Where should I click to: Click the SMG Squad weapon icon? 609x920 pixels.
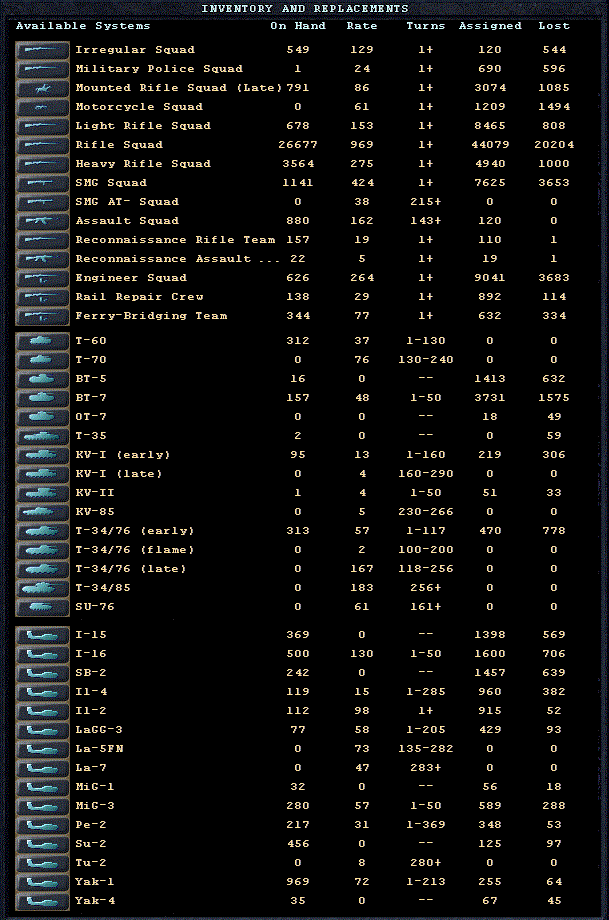[x=42, y=183]
